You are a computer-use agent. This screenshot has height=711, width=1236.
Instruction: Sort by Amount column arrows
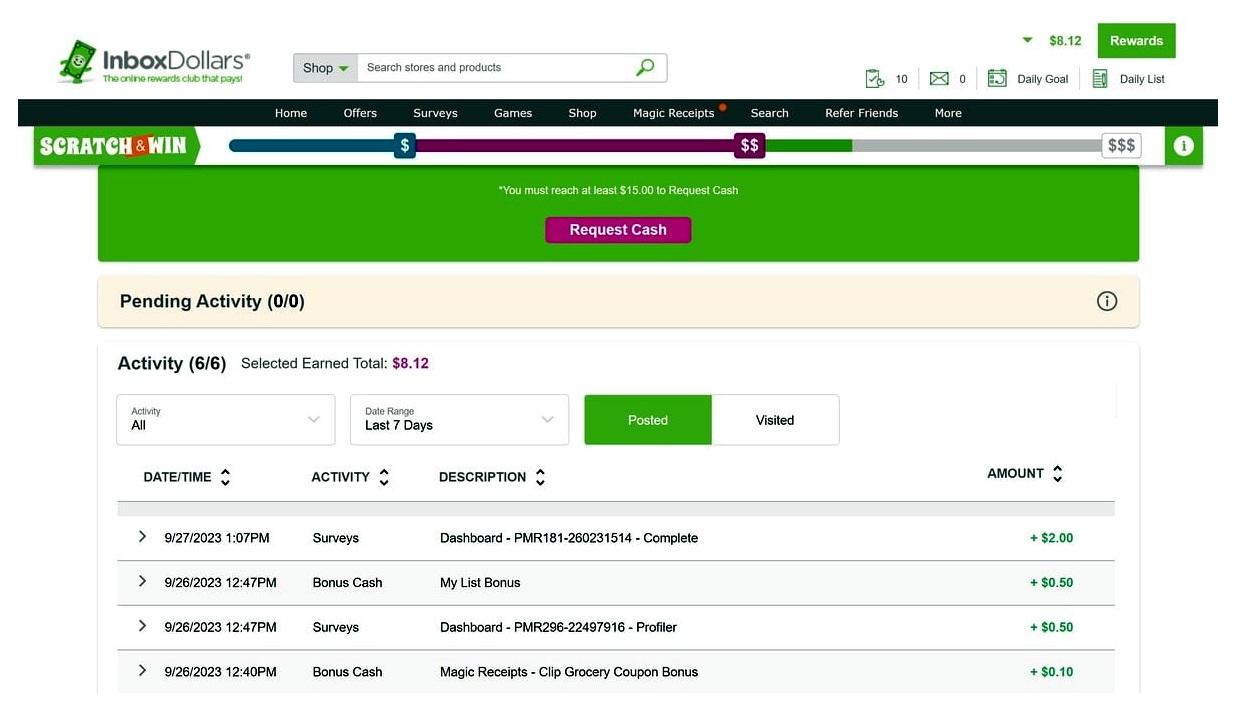(x=1058, y=473)
